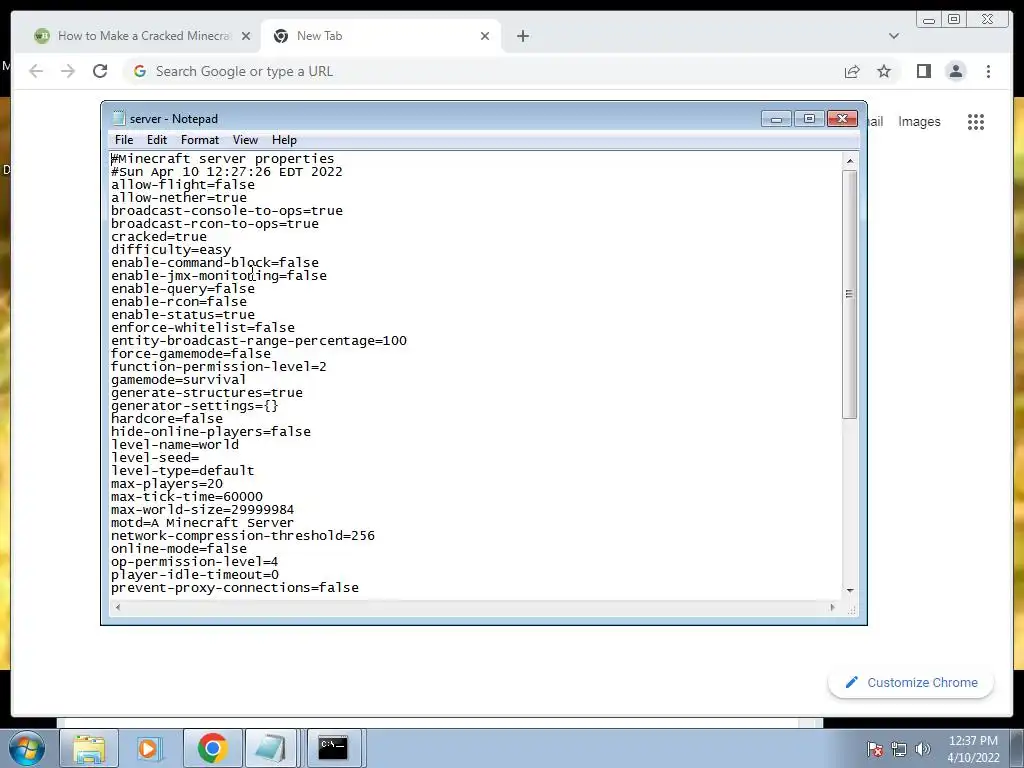Click the Chrome taskbar icon
This screenshot has width=1024, height=768.
(x=212, y=748)
